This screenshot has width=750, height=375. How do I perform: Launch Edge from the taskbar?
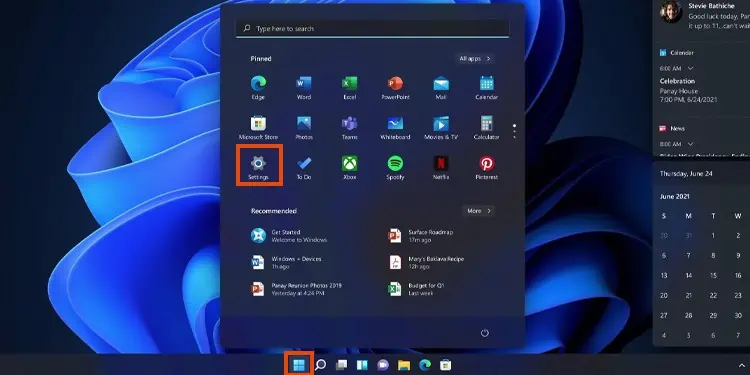pyautogui.click(x=425, y=365)
